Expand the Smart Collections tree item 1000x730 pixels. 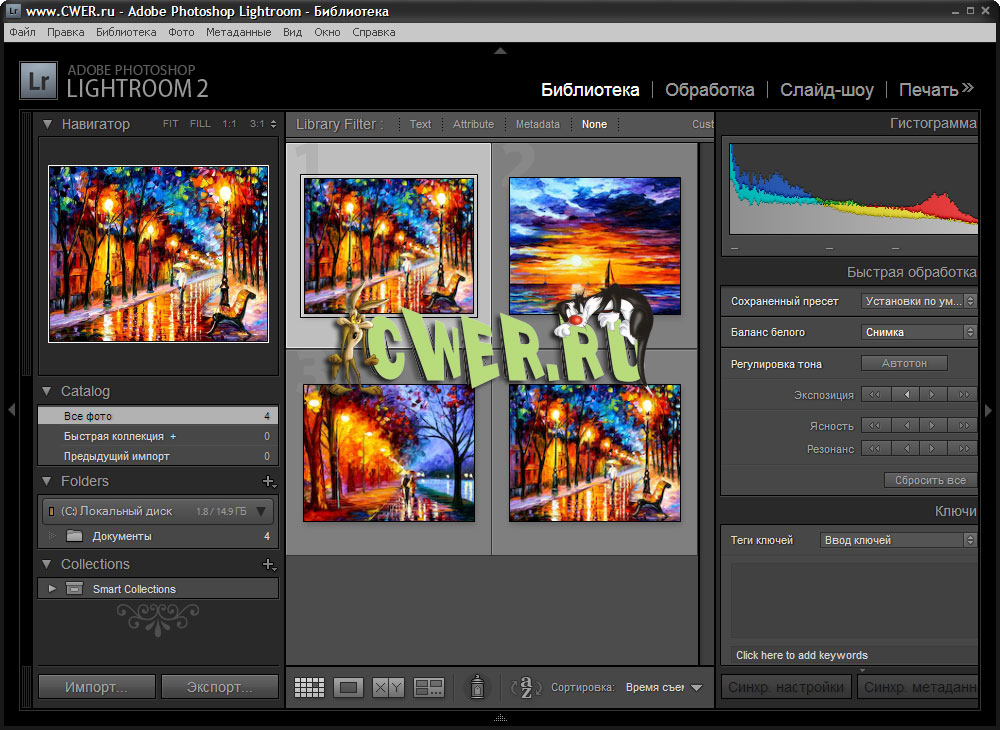(52, 589)
